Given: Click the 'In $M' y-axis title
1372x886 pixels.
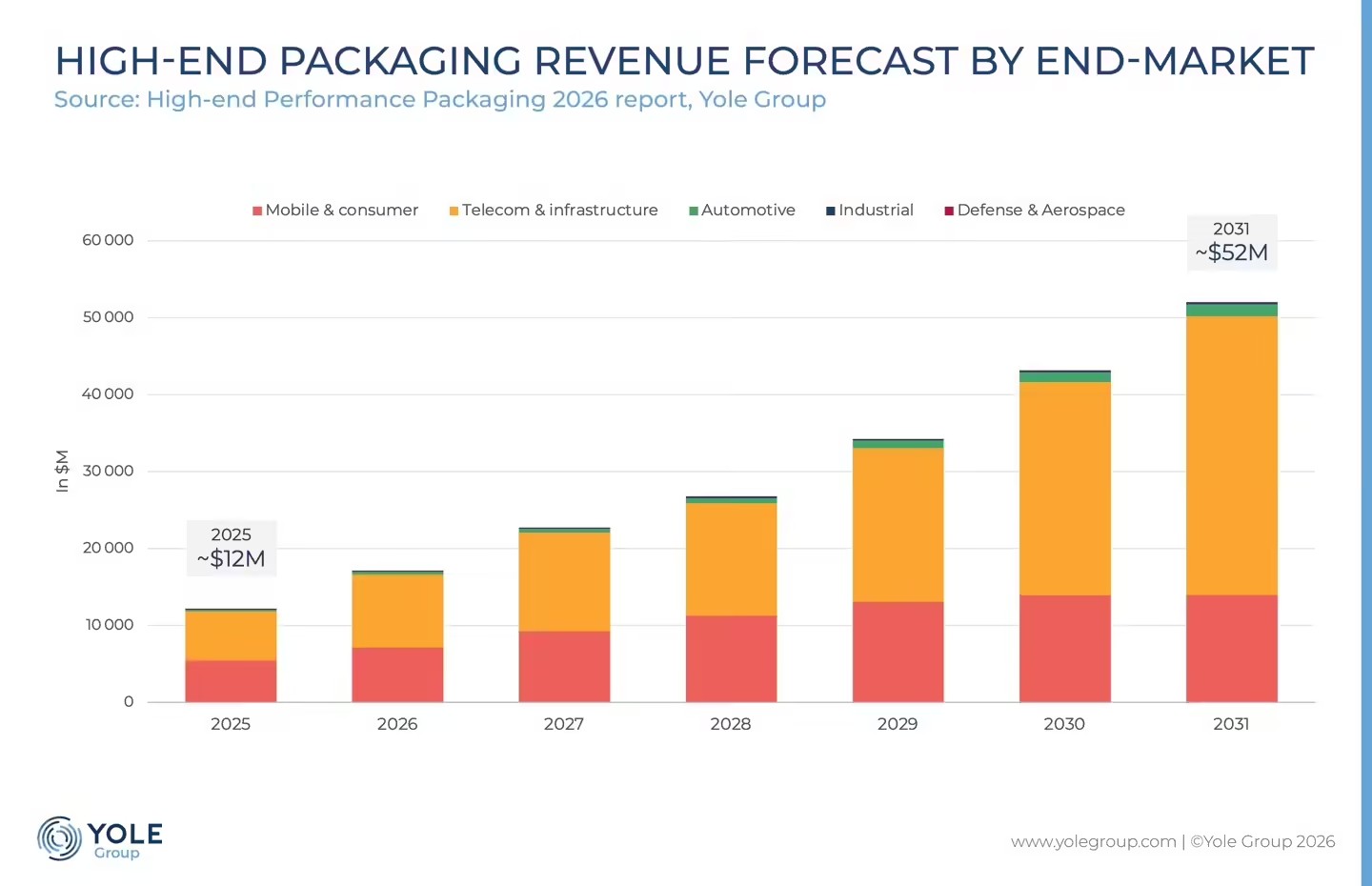Looking at the screenshot, I should [62, 471].
